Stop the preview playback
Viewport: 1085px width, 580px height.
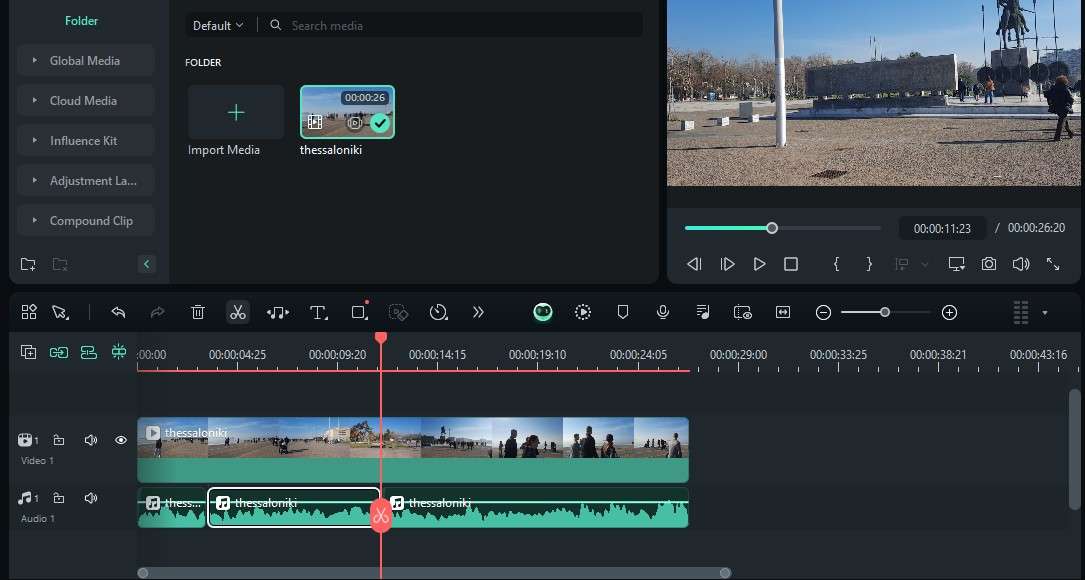pyautogui.click(x=791, y=264)
